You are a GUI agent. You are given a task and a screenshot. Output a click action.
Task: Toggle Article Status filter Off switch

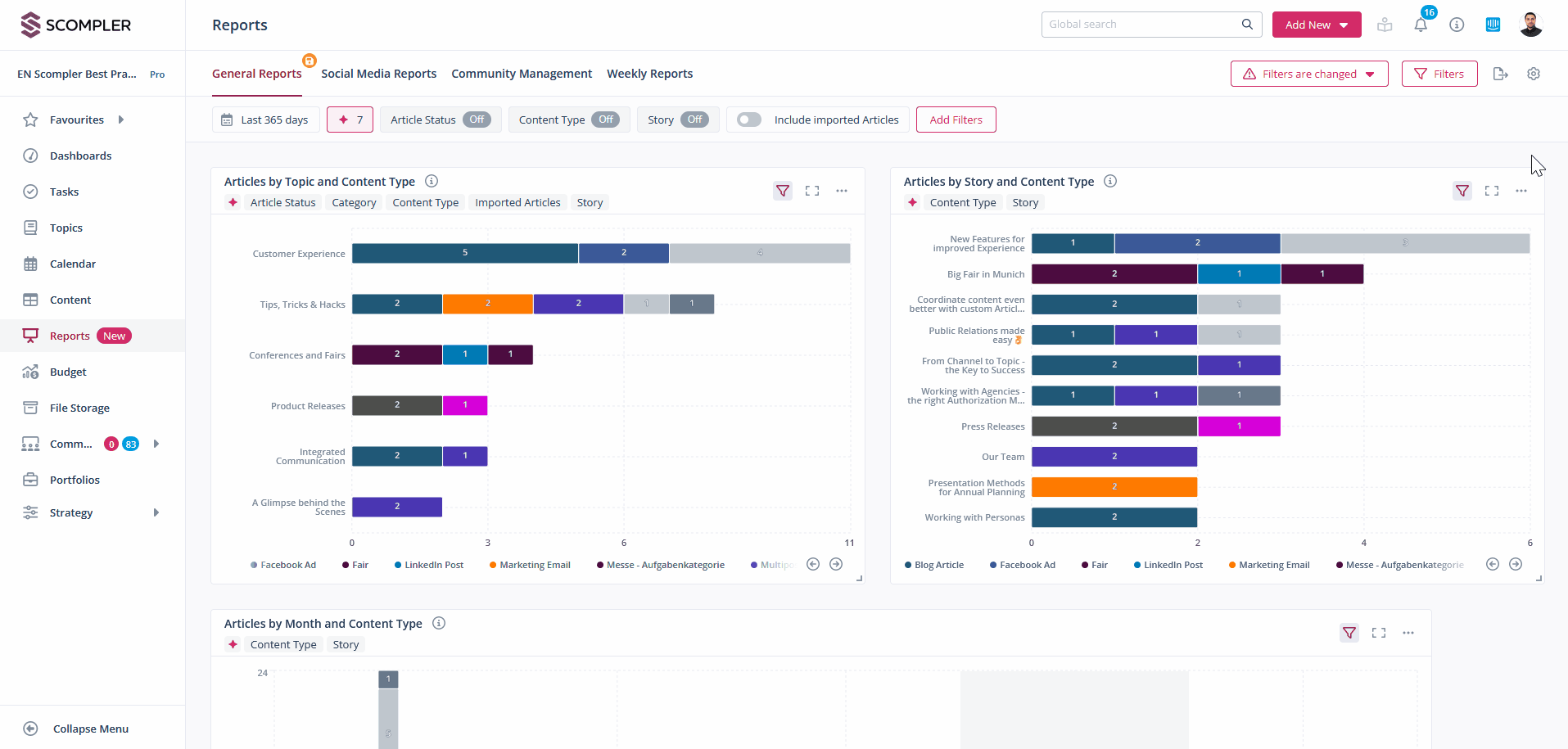[x=477, y=120]
